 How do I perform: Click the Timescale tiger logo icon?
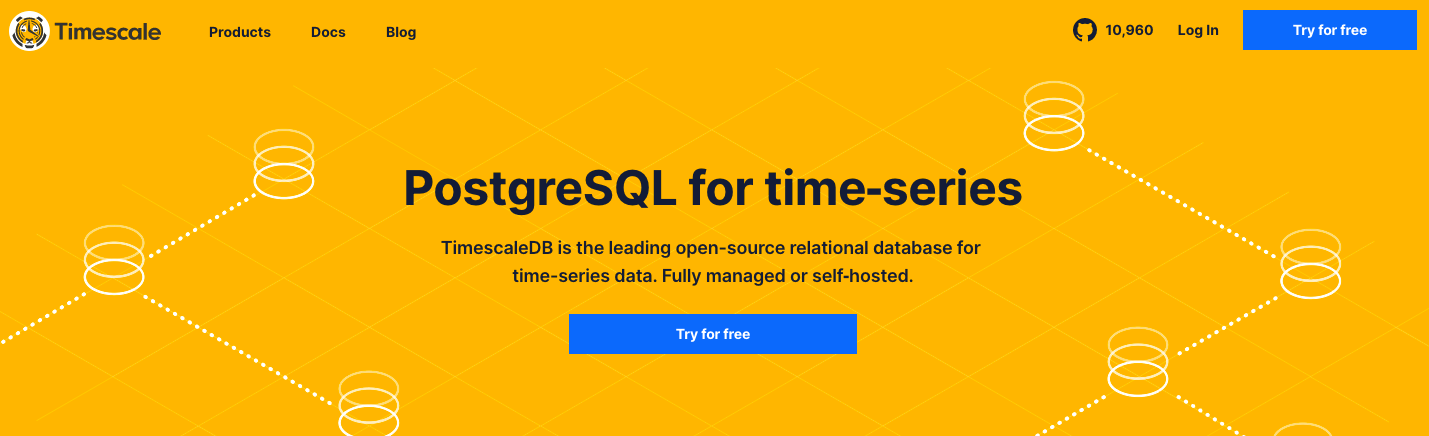[30, 31]
